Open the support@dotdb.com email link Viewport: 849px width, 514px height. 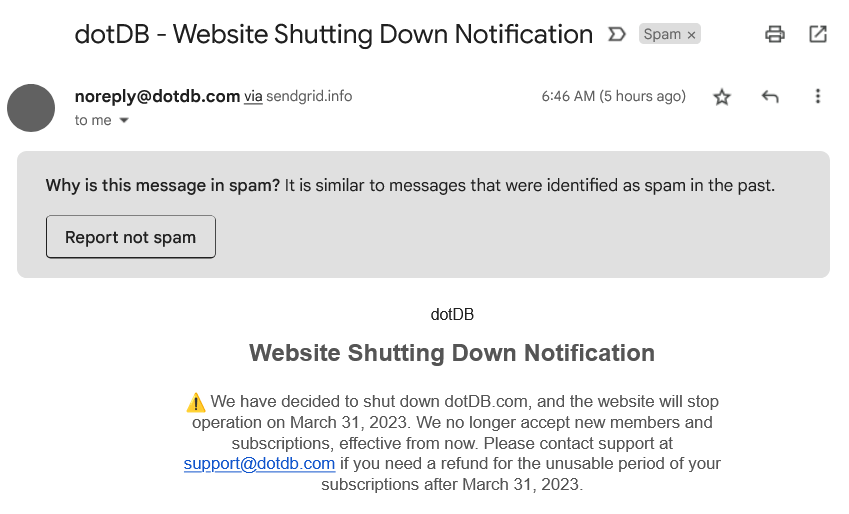[259, 464]
